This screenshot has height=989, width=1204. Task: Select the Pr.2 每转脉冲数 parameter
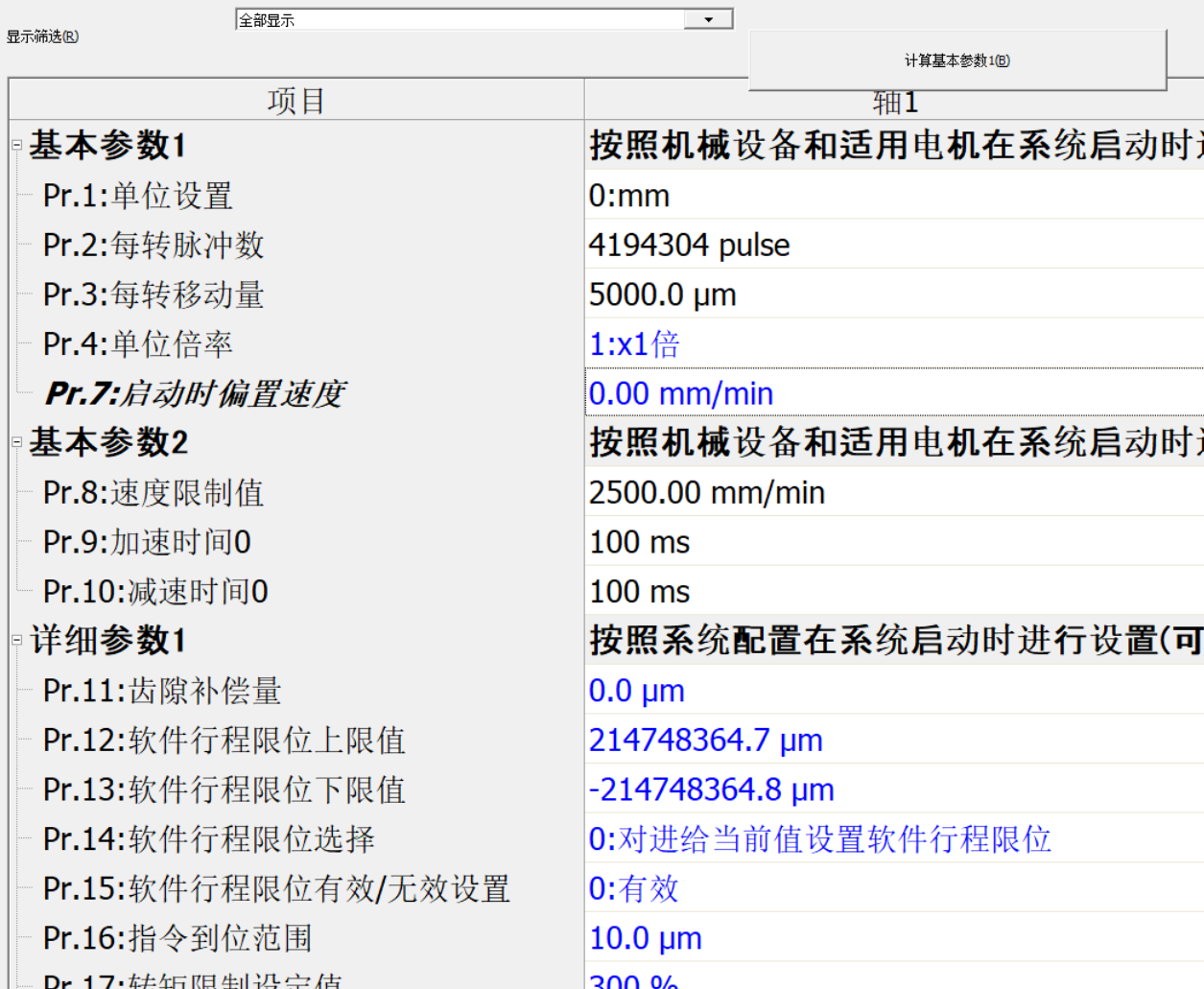tap(153, 246)
